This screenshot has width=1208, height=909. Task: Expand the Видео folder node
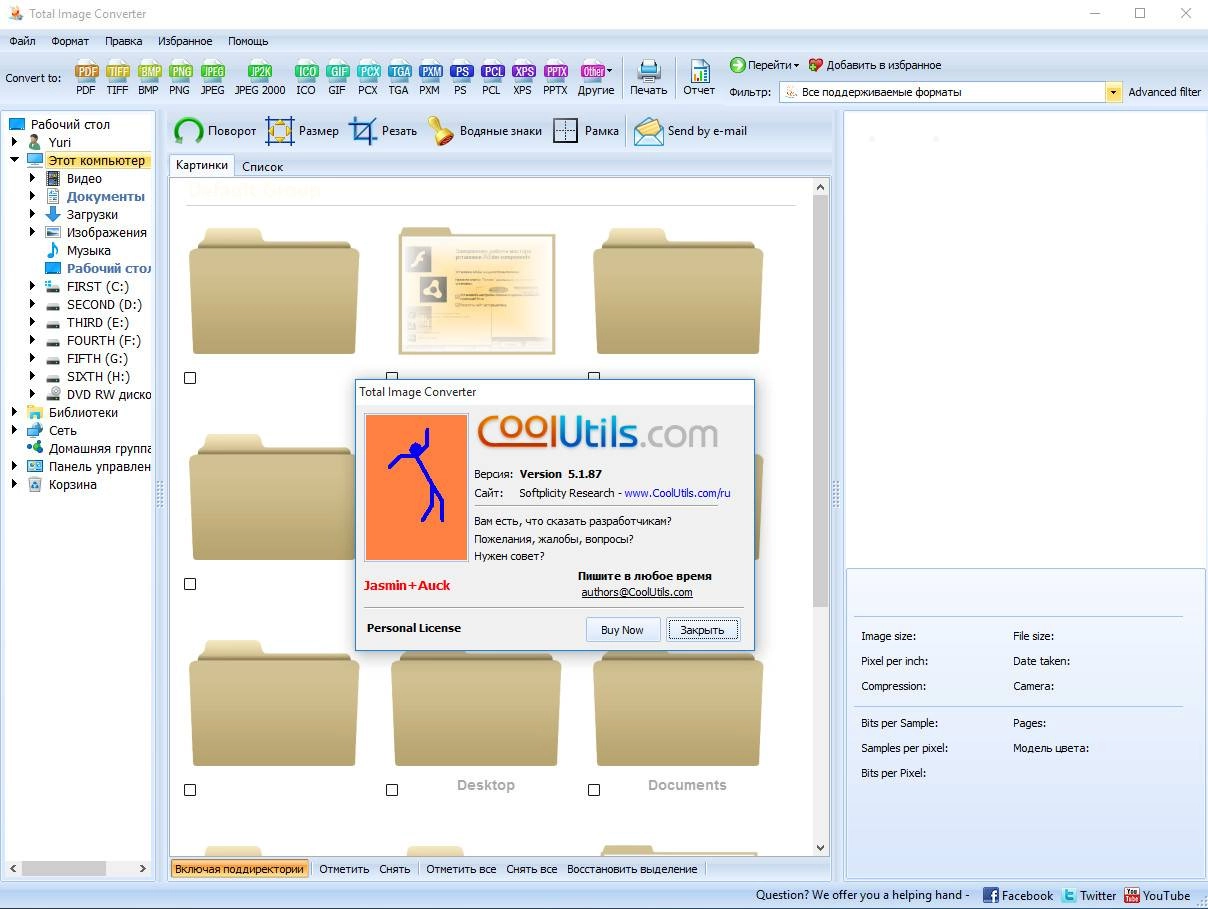pos(33,178)
